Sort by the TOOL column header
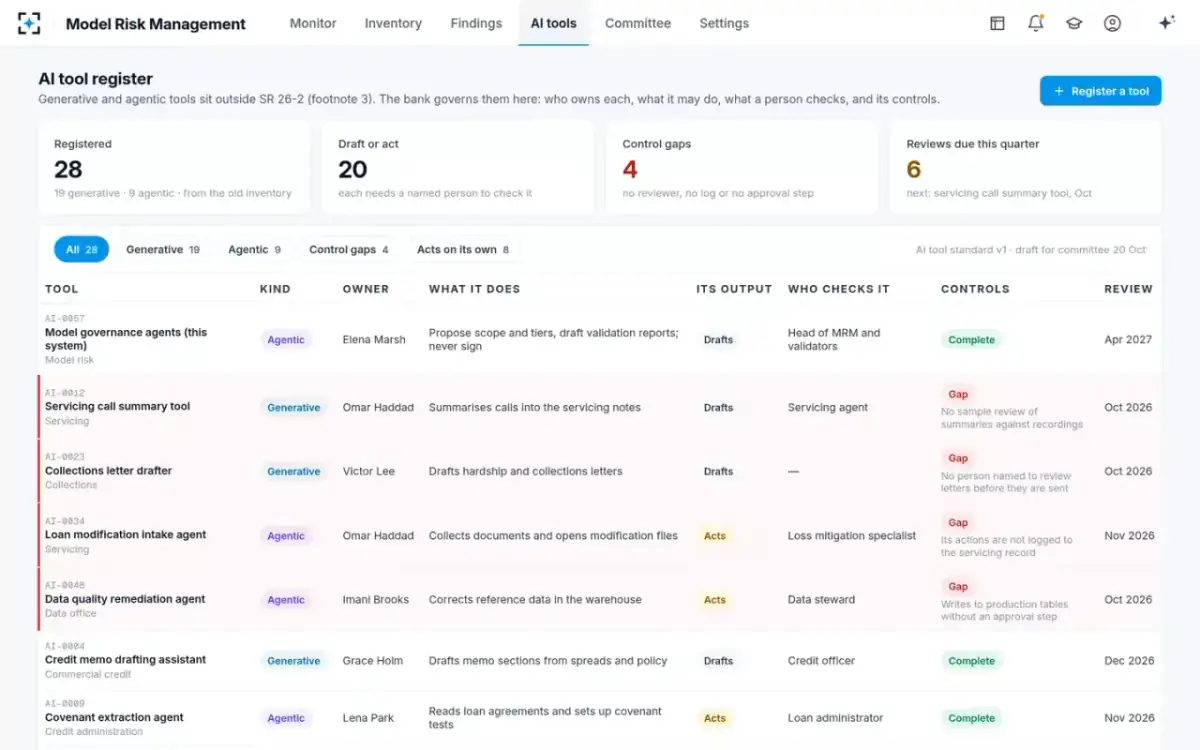The width and height of the screenshot is (1200, 750). [61, 289]
